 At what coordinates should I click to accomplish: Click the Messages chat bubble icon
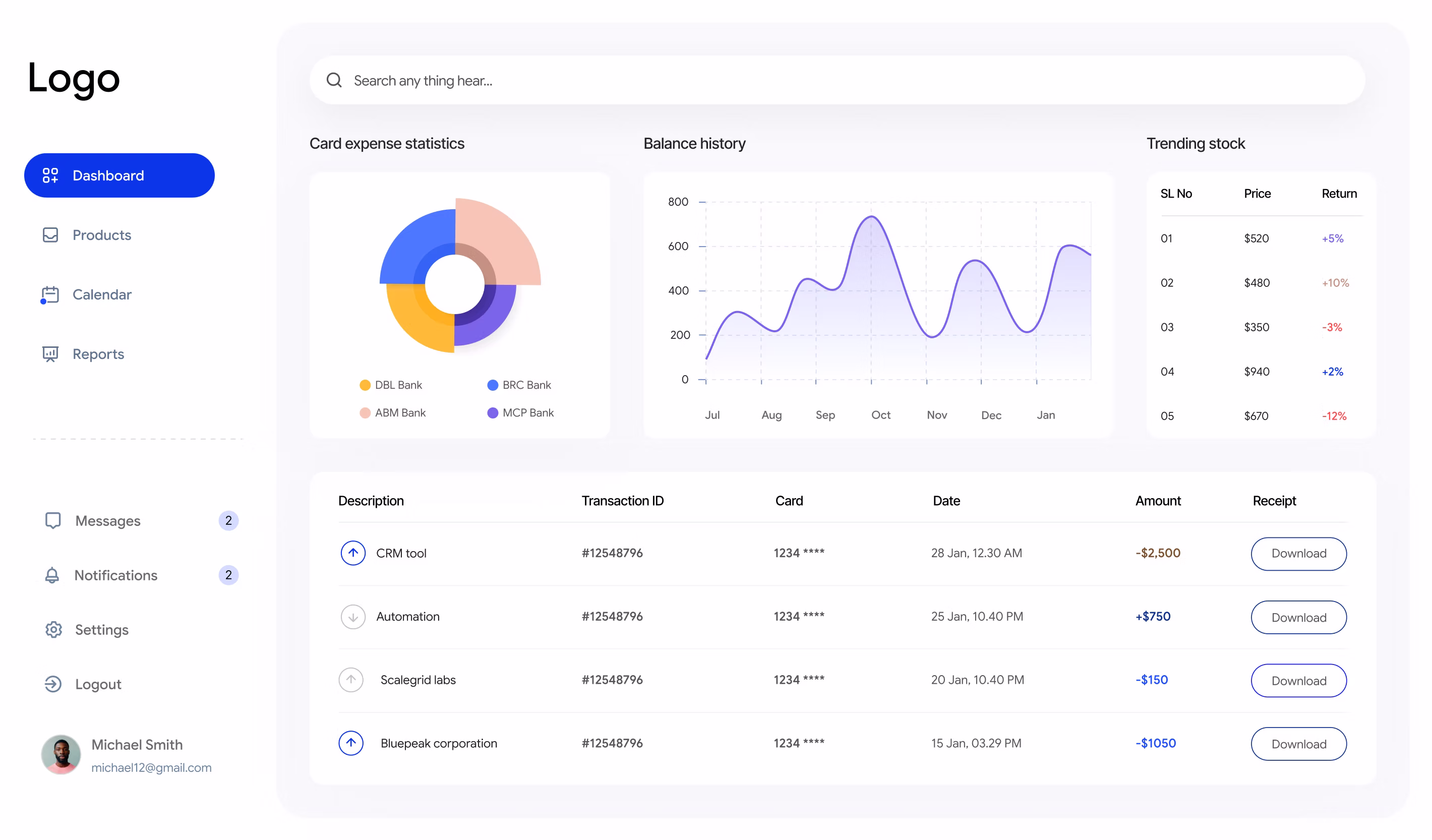pos(53,521)
